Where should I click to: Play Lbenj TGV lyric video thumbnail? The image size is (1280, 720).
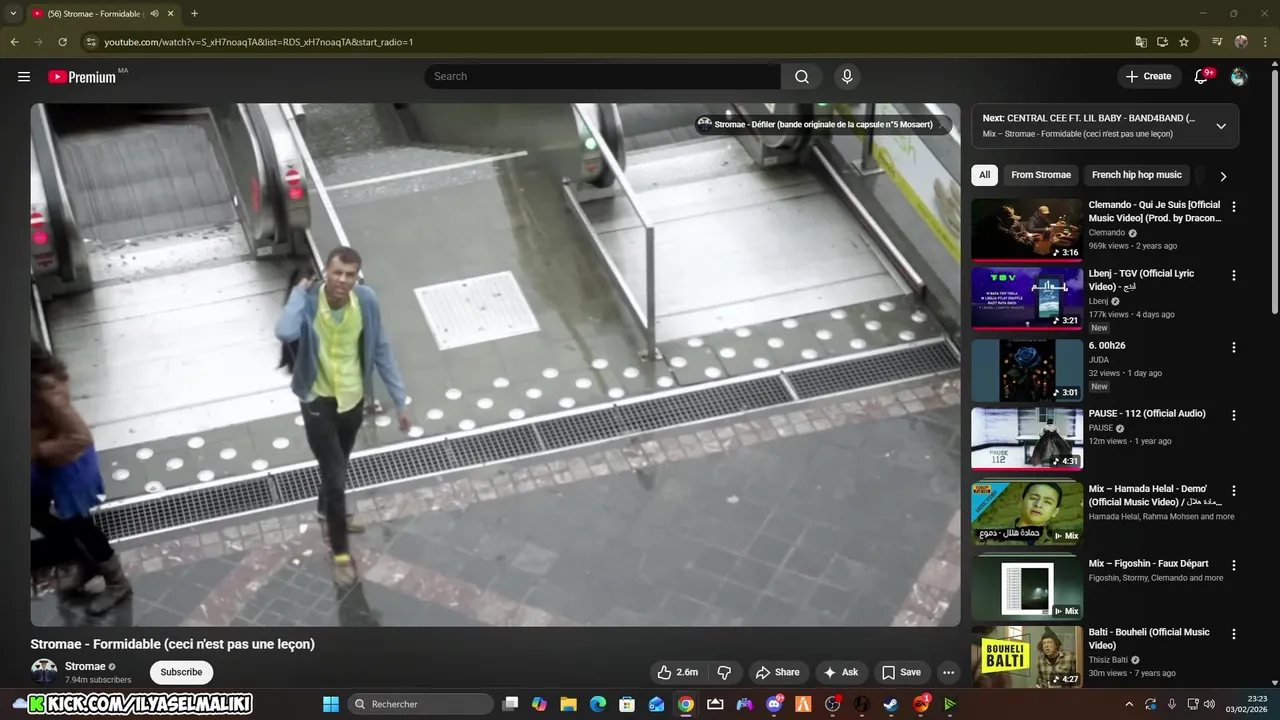click(1027, 298)
